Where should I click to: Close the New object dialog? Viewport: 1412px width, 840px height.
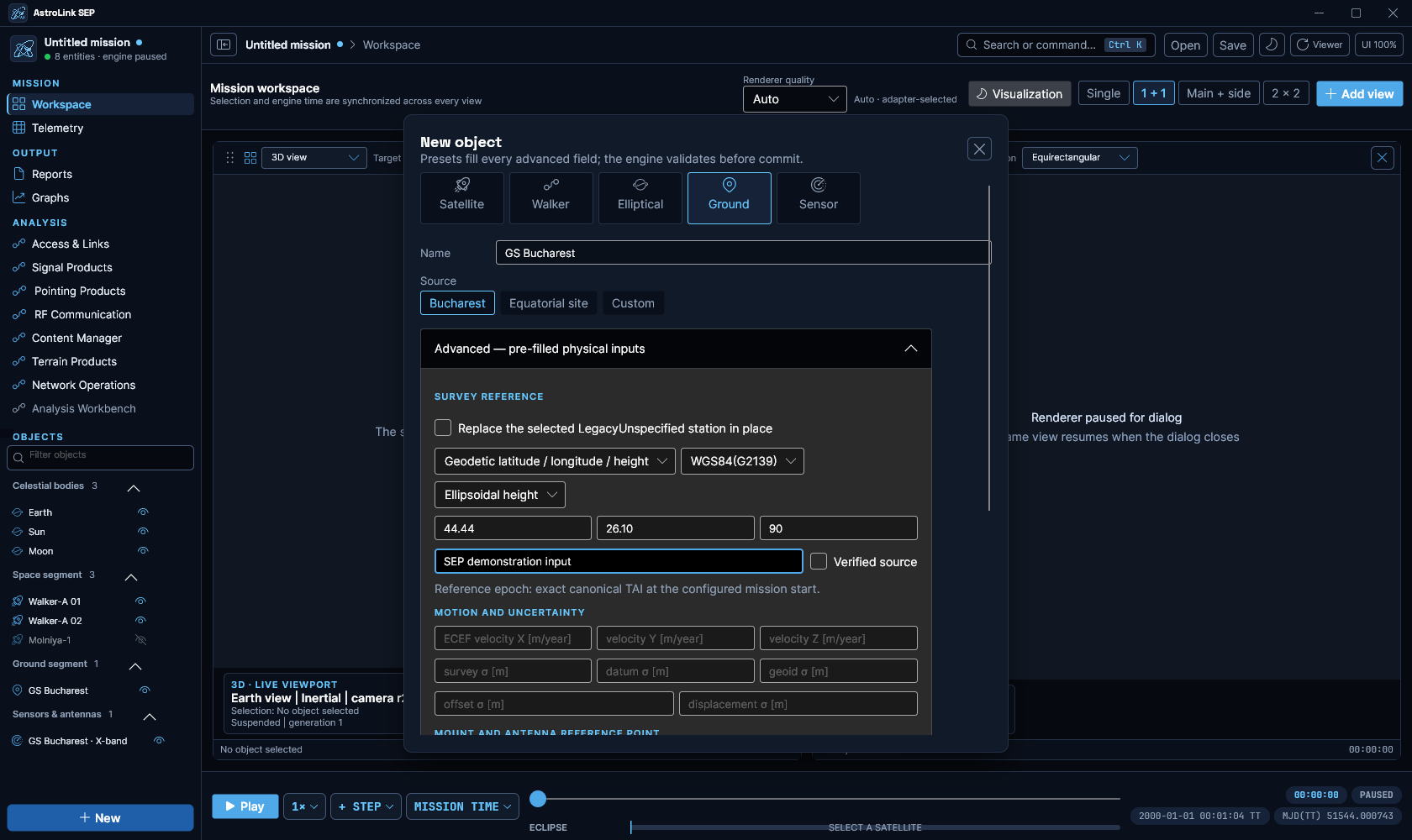[x=979, y=149]
